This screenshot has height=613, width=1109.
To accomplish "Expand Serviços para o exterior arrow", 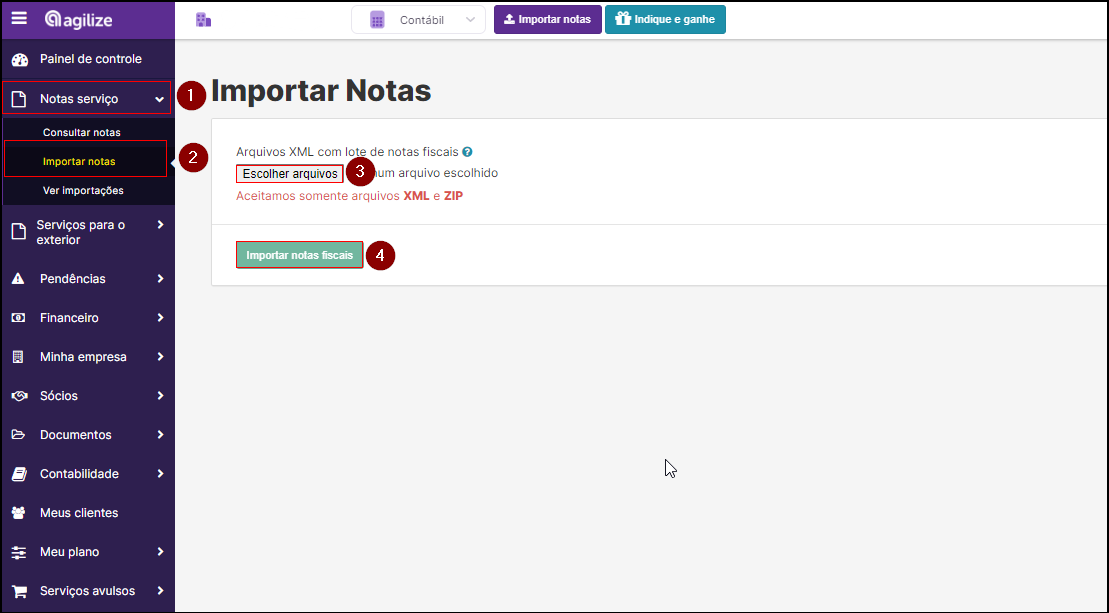I will [x=161, y=224].
